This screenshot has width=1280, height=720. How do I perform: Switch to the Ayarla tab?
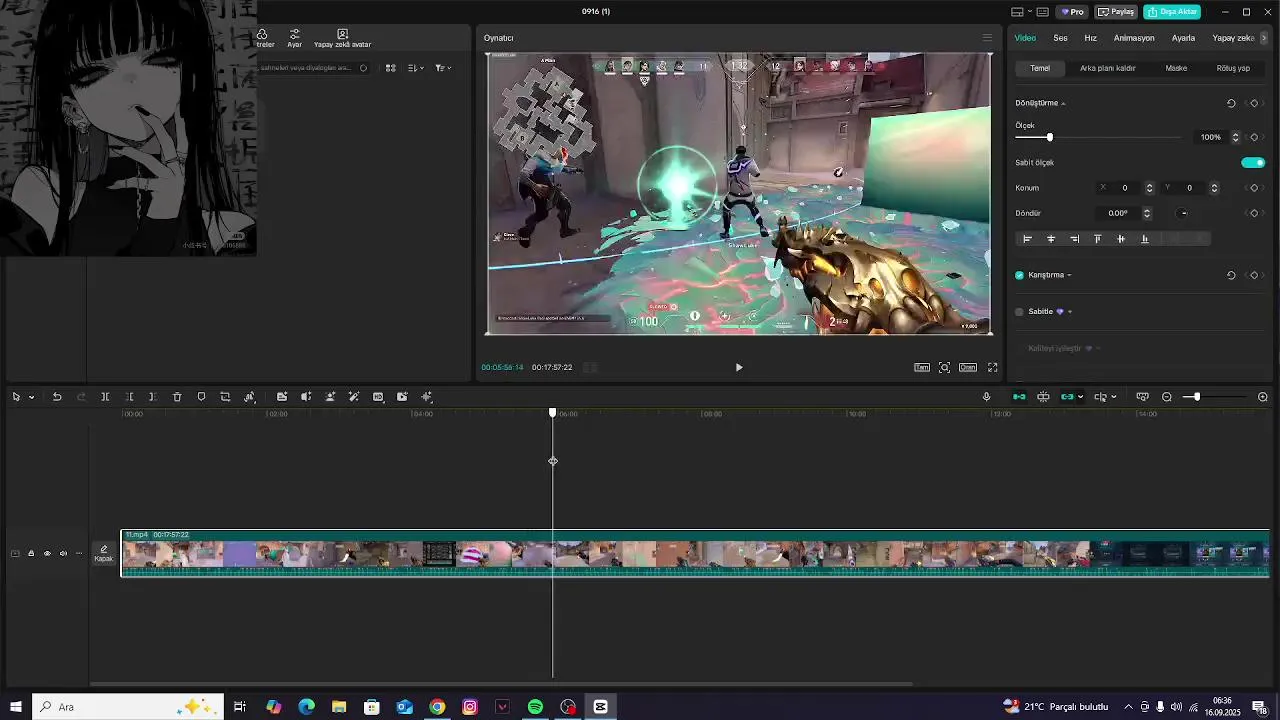(x=1183, y=38)
